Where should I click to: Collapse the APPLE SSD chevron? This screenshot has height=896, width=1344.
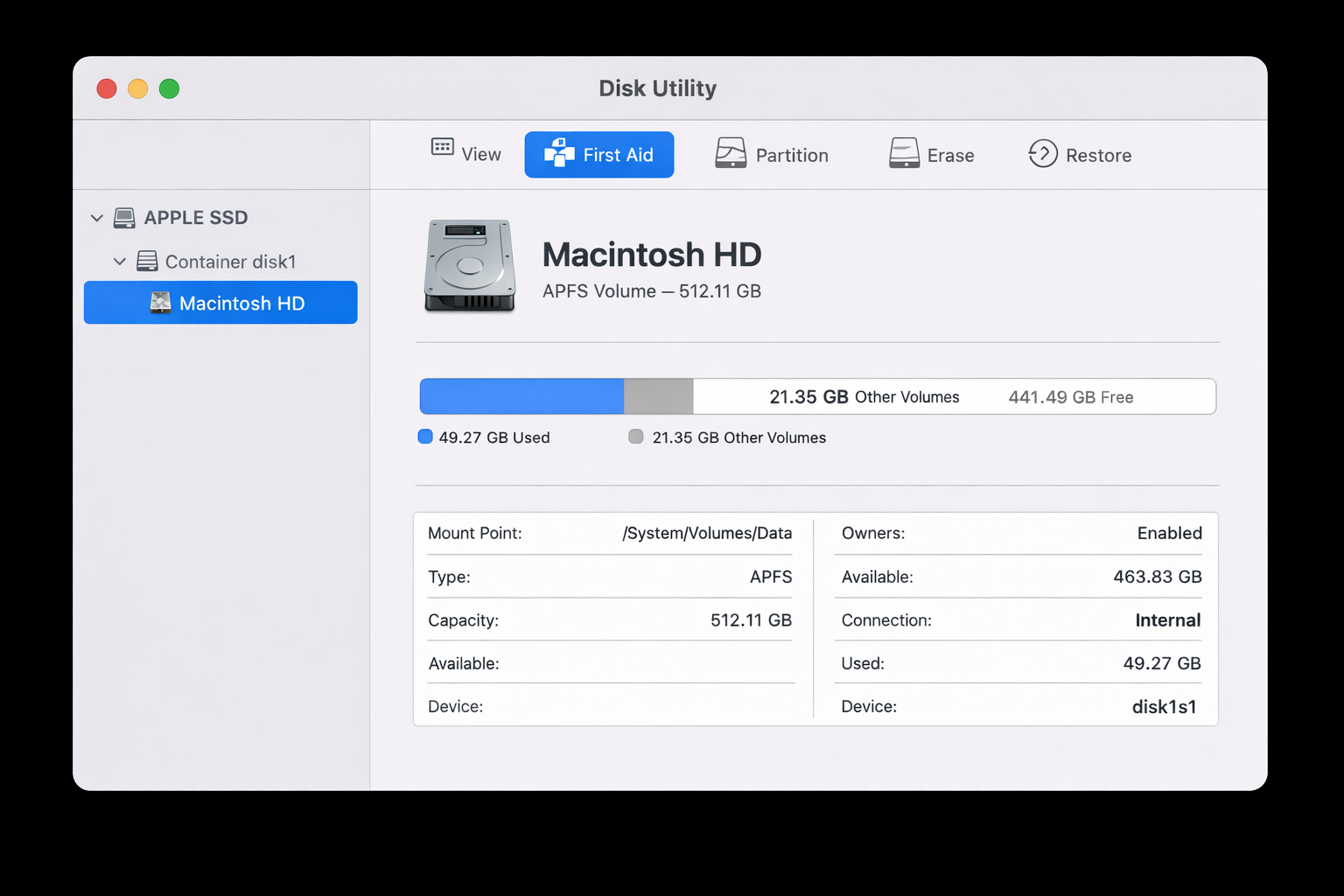tap(97, 218)
